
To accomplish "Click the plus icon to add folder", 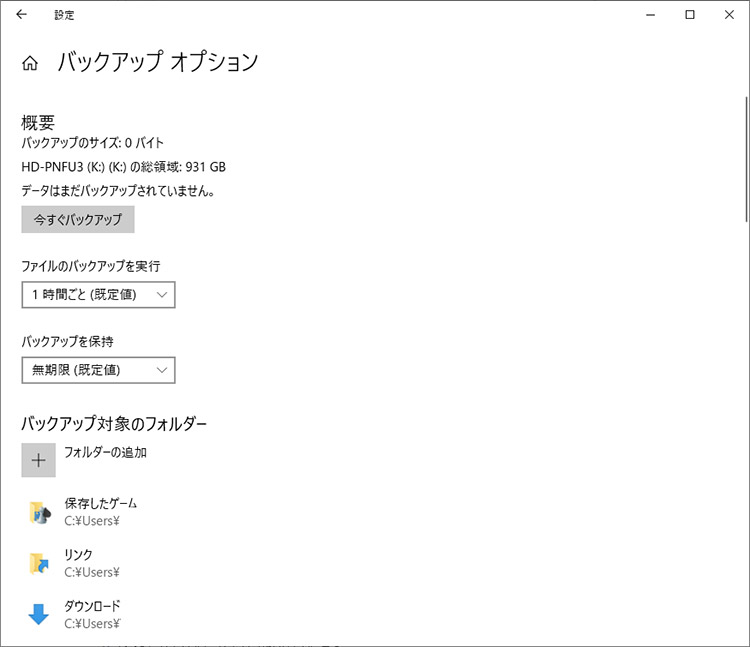I will (39, 460).
